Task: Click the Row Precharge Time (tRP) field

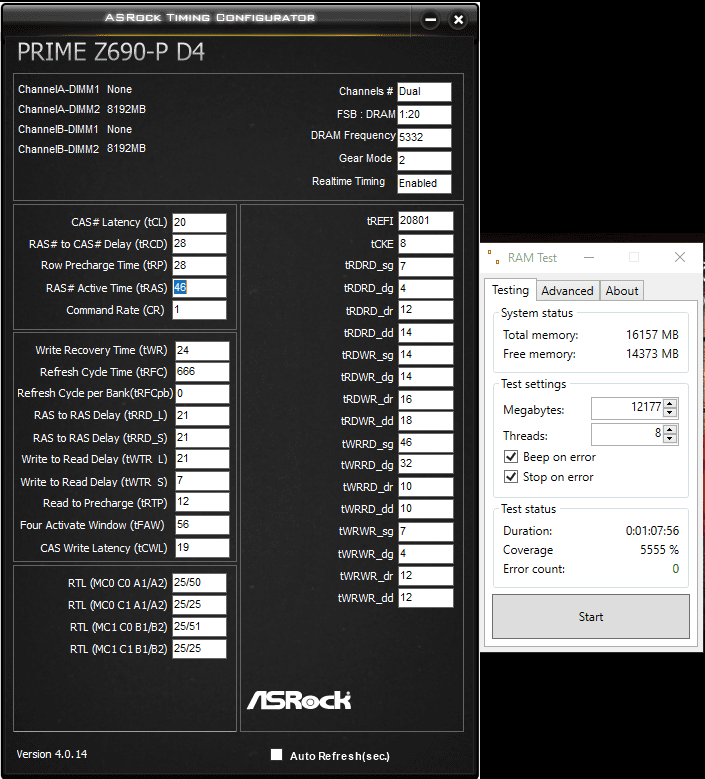Action: [199, 265]
